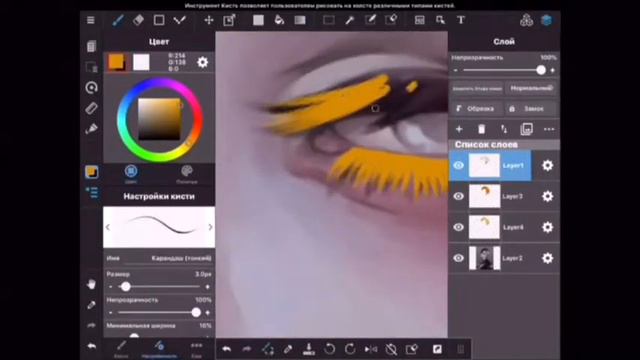The width and height of the screenshot is (640, 360).
Task: Toggle the brush list sidebar icon
Action: [x=91, y=192]
